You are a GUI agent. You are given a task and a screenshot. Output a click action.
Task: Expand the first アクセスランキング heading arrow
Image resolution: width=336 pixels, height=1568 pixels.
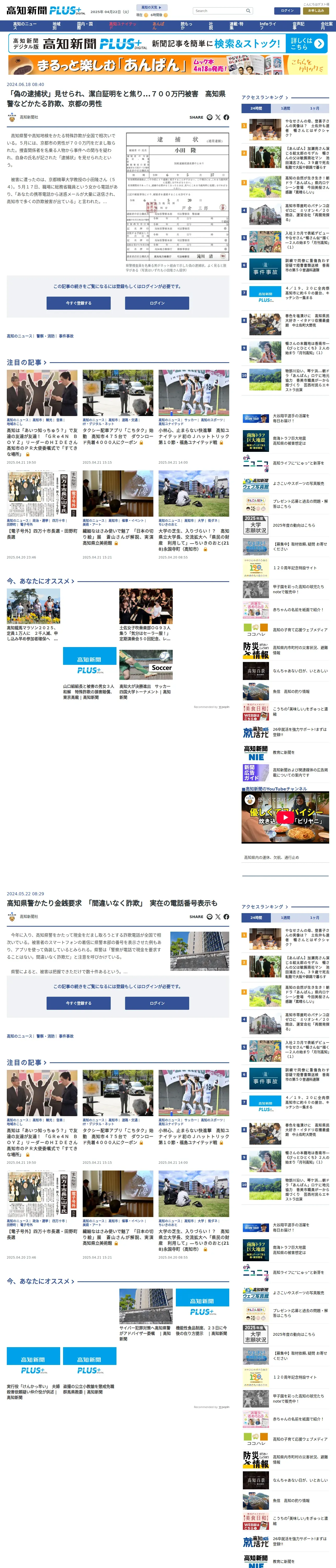point(287,97)
